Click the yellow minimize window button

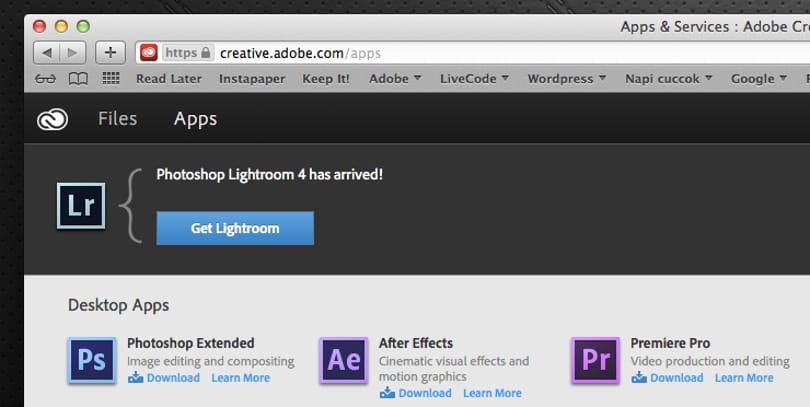point(61,26)
